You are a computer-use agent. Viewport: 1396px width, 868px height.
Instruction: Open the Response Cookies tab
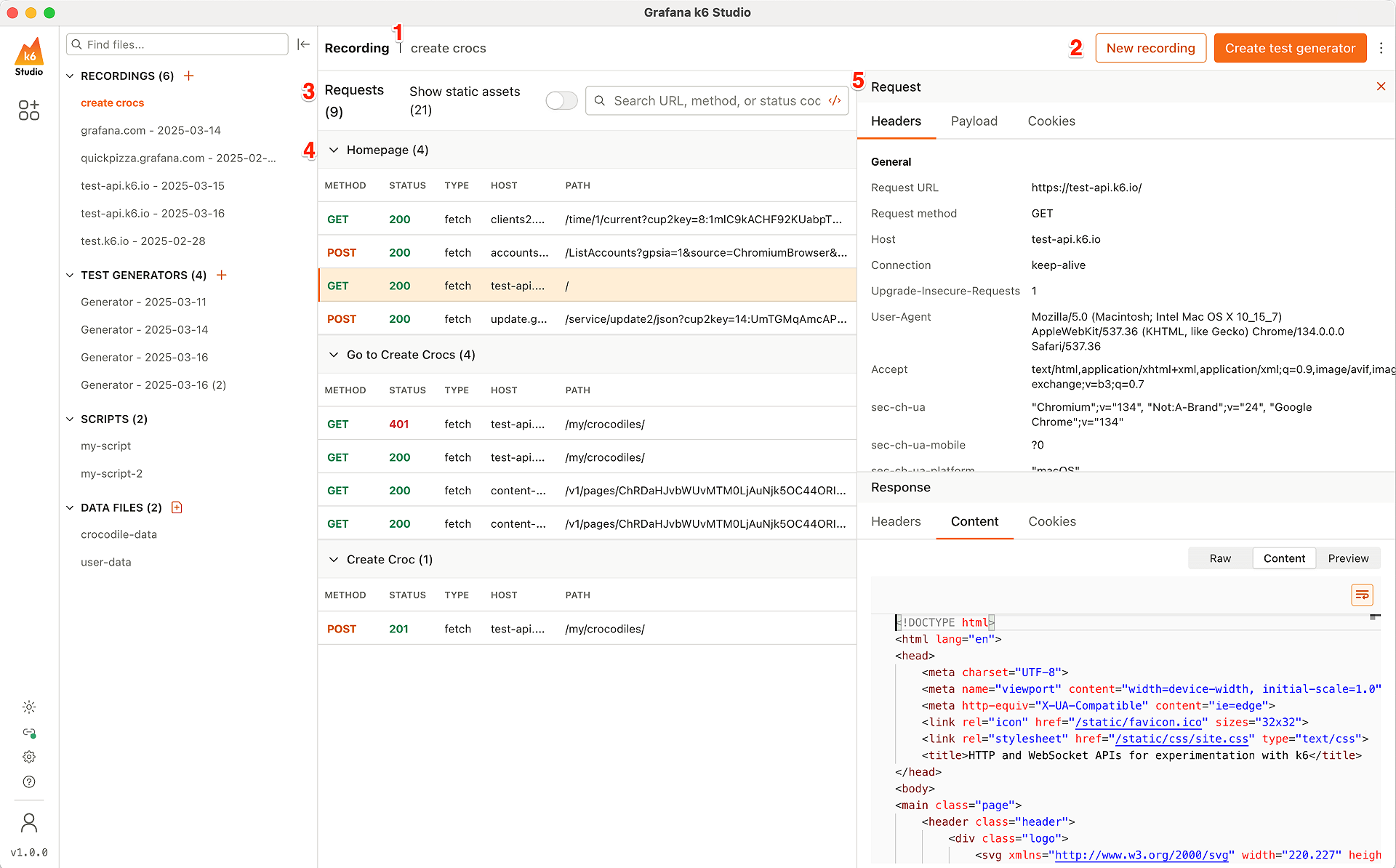coord(1051,521)
